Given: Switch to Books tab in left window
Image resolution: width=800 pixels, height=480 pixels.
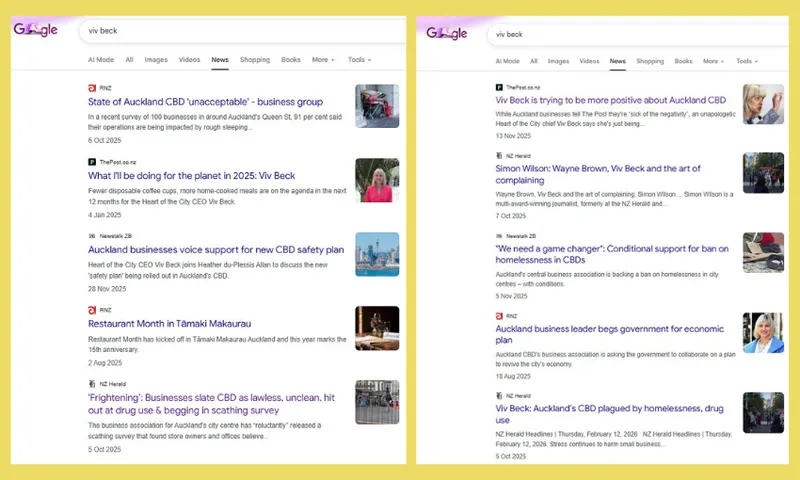Looking at the screenshot, I should pyautogui.click(x=291, y=60).
